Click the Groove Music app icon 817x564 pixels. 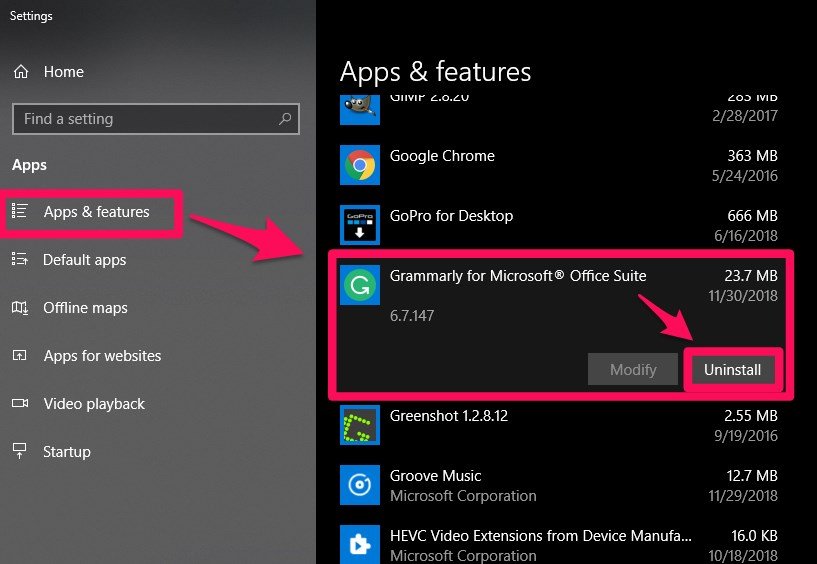[360, 485]
